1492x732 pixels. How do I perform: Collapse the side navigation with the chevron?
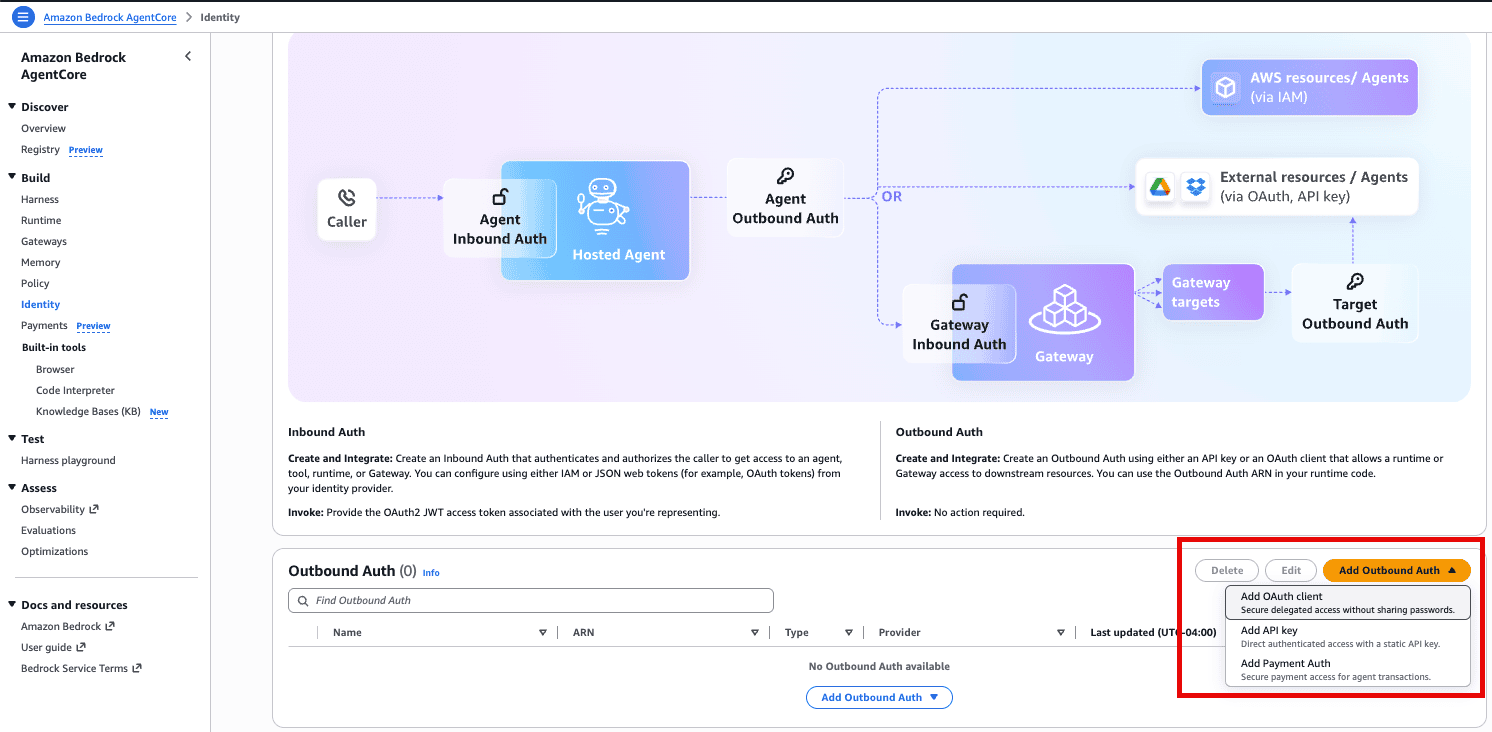click(x=188, y=57)
